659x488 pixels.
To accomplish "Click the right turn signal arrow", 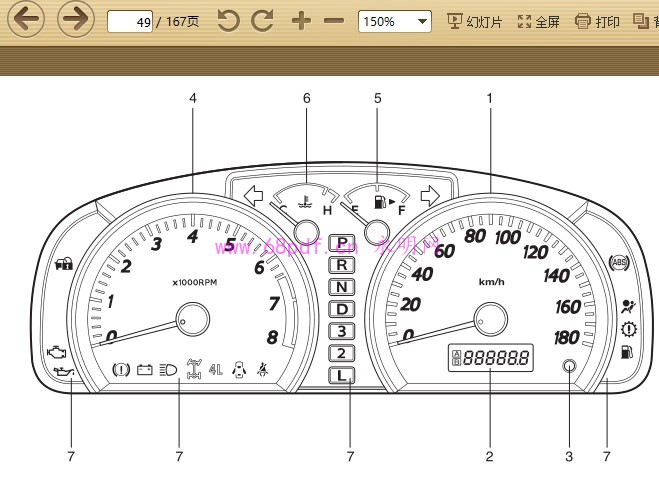I will point(431,194).
